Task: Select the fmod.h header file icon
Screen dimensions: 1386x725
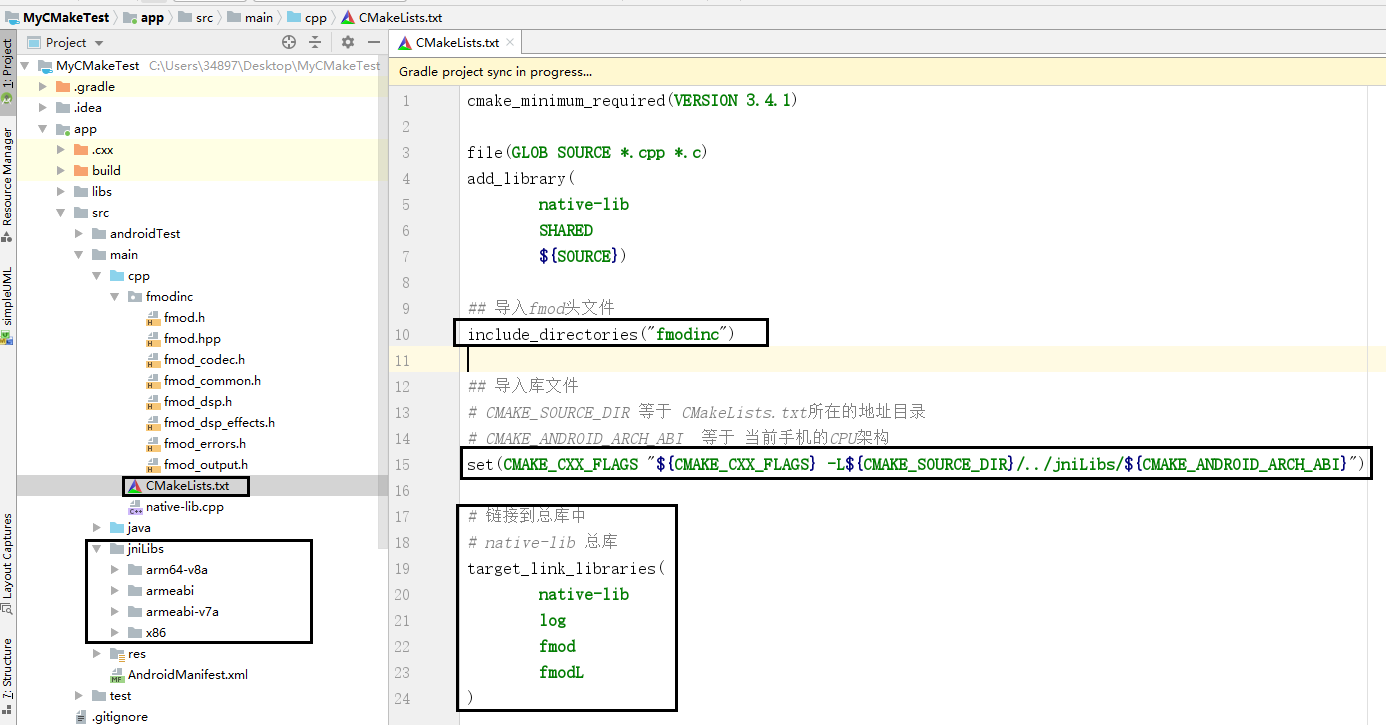Action: click(x=153, y=318)
